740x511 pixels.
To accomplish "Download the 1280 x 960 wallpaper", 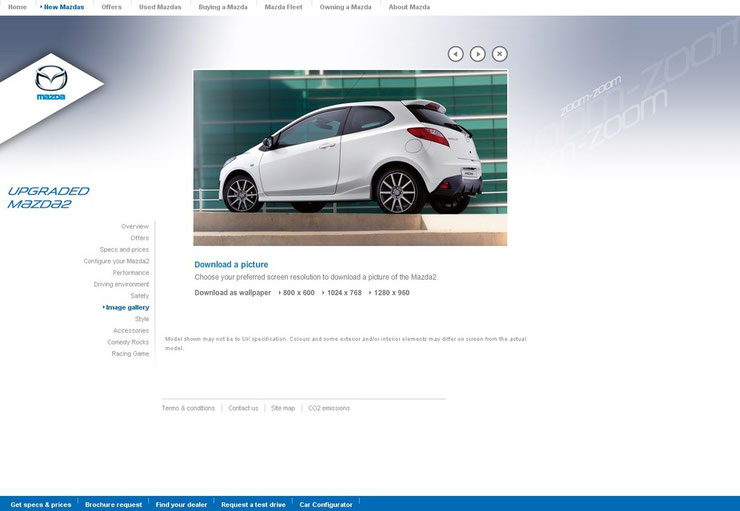I will 389,293.
